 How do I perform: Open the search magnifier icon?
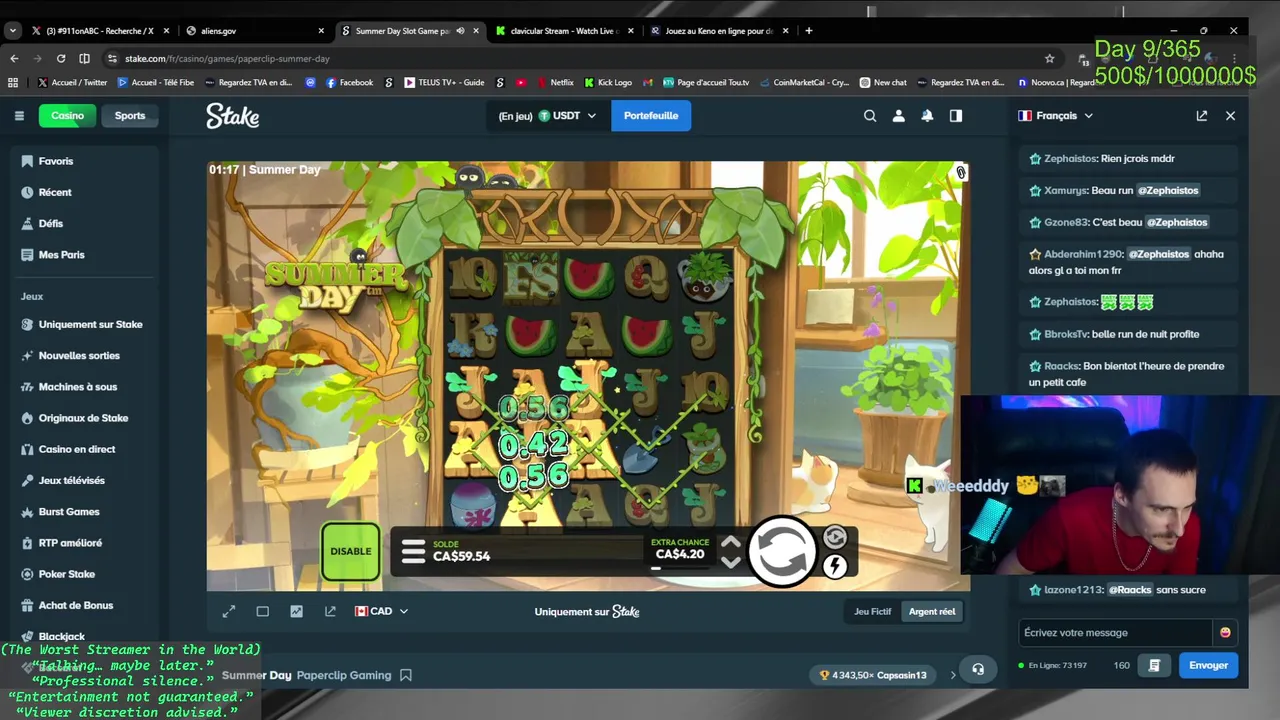pyautogui.click(x=870, y=116)
